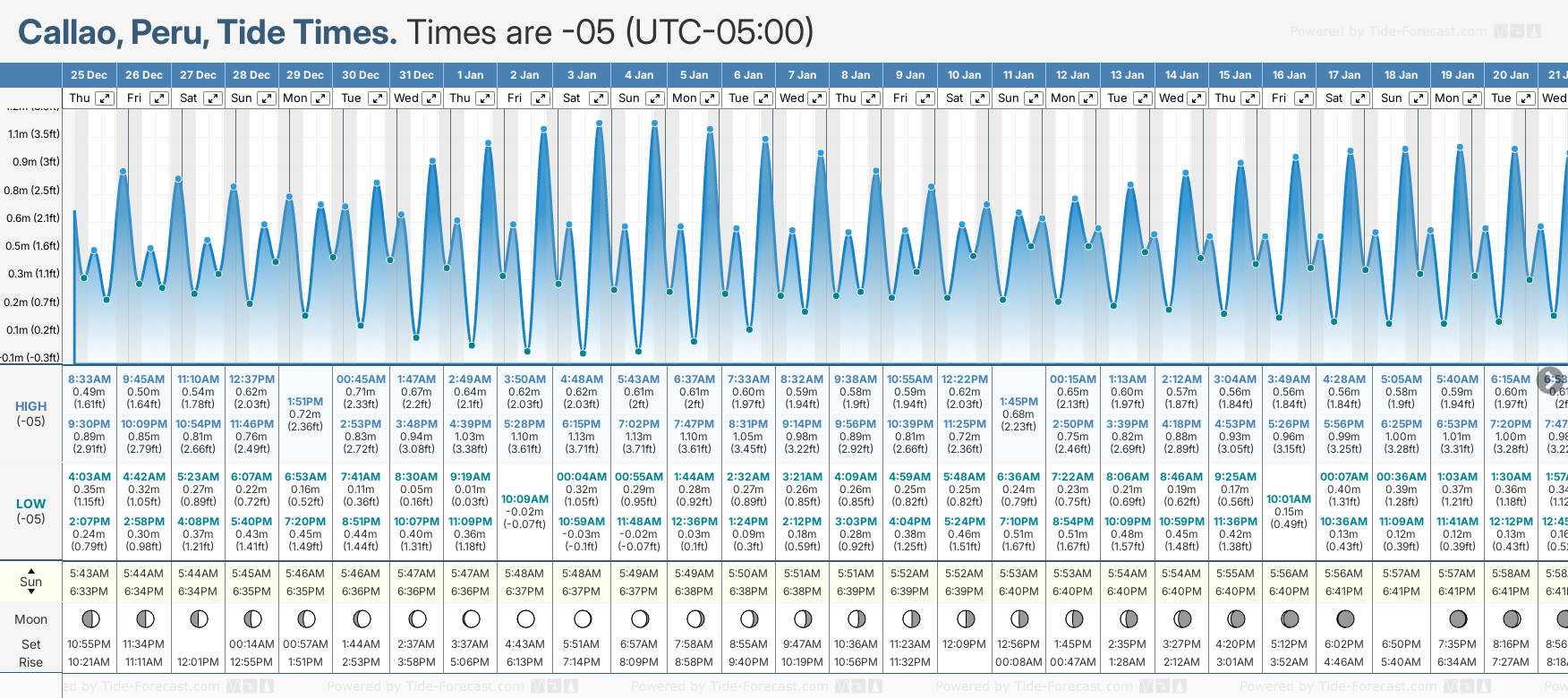Open expanded view for Tue 6 Jan

pyautogui.click(x=763, y=98)
